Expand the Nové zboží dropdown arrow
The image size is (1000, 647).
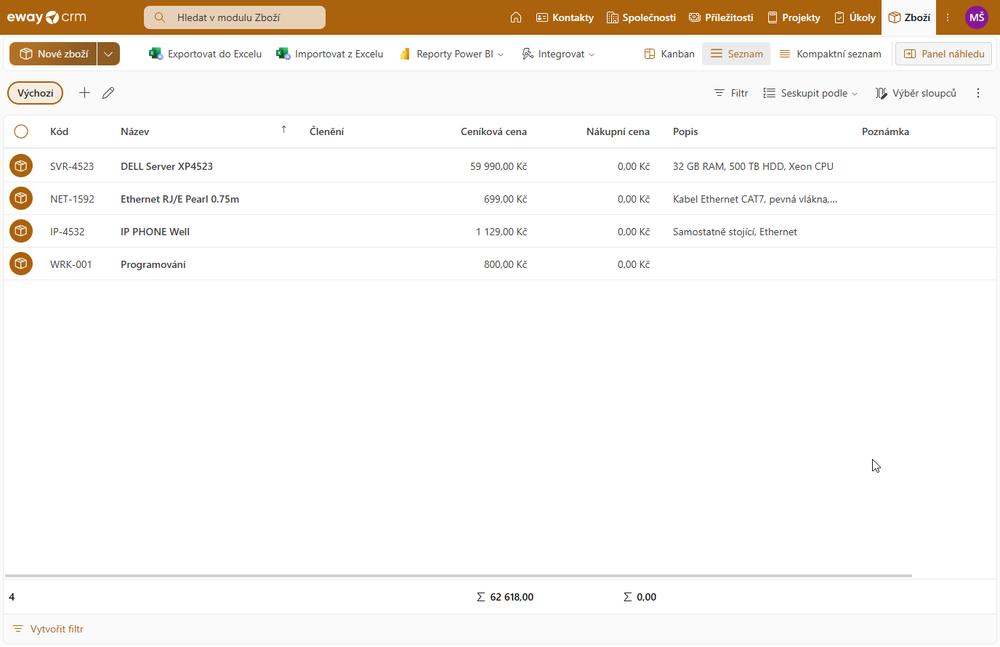tap(109, 54)
